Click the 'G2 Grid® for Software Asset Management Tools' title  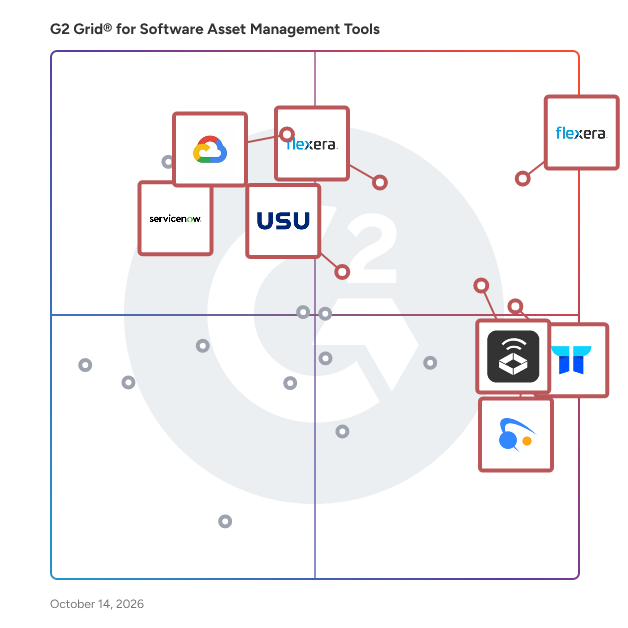[215, 29]
